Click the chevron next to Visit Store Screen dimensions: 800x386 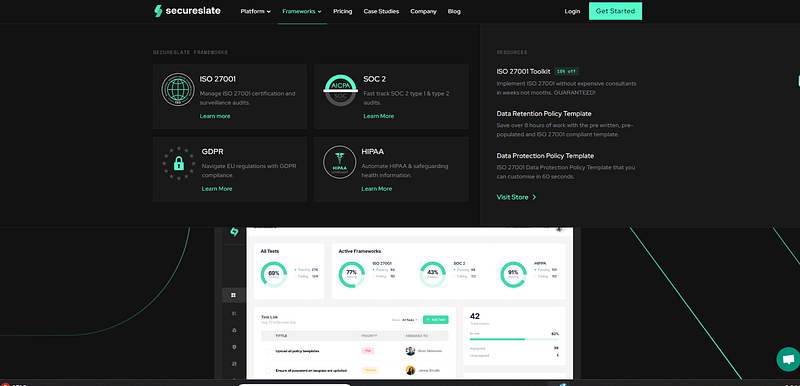coord(534,197)
